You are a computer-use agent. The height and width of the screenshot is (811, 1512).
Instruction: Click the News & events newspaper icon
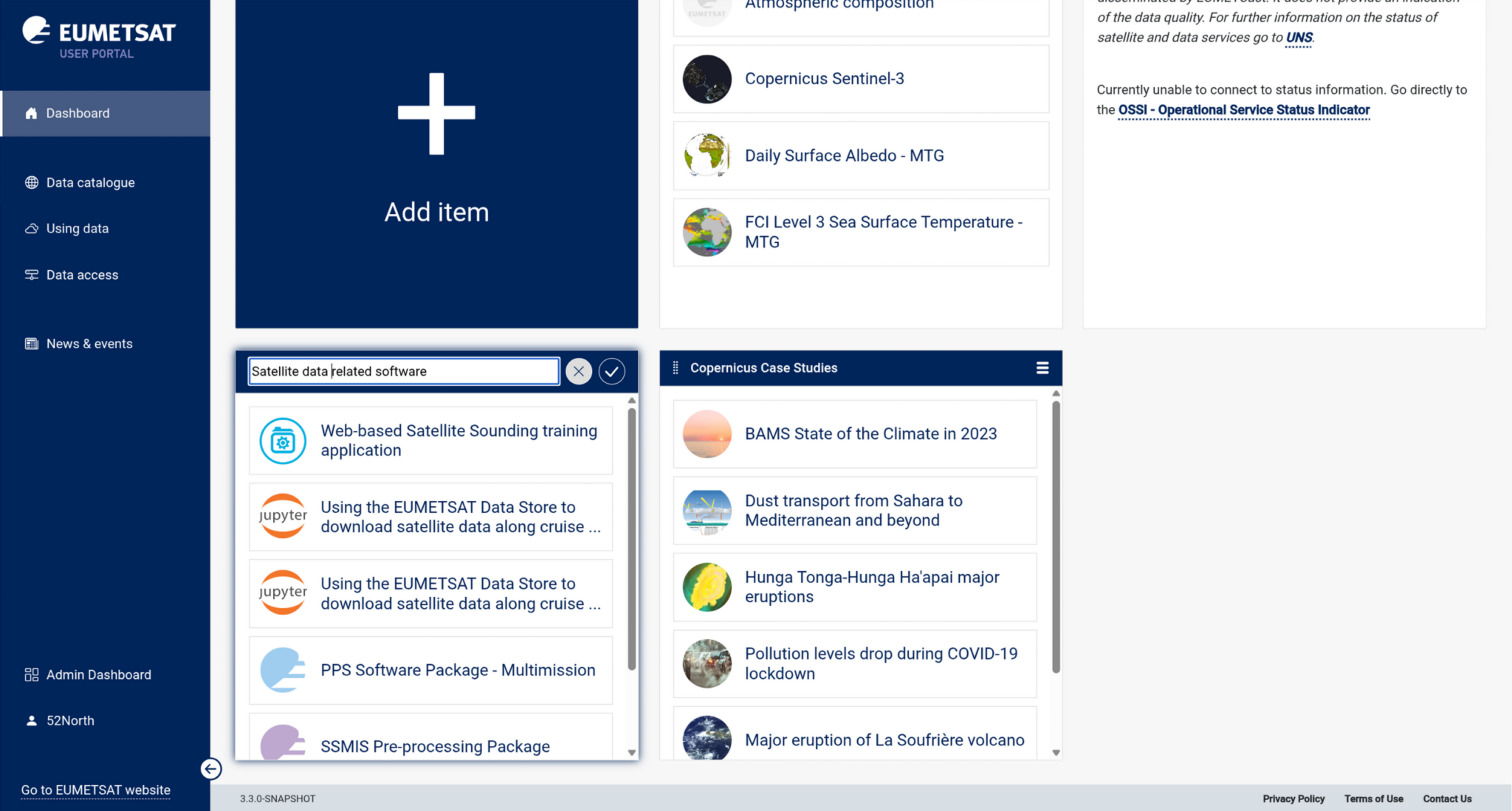(x=32, y=344)
